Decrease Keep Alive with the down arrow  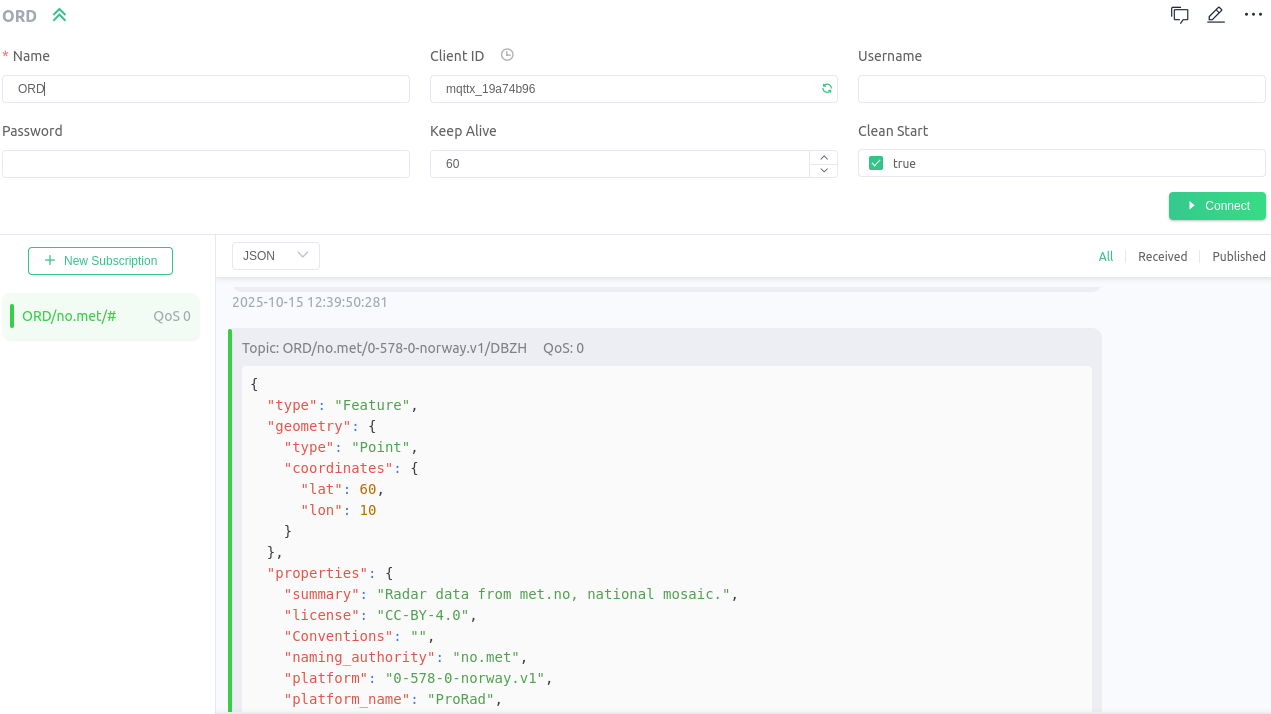(x=823, y=170)
